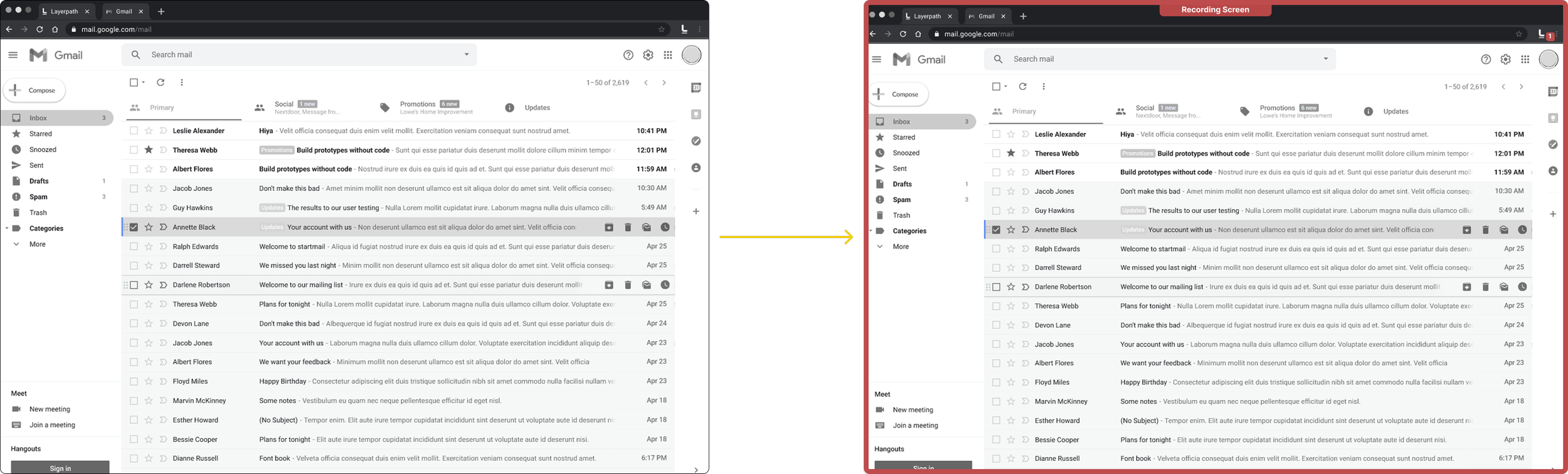Open the three-dot More options in left window toolbar
This screenshot has width=1568, height=474.
pos(182,82)
